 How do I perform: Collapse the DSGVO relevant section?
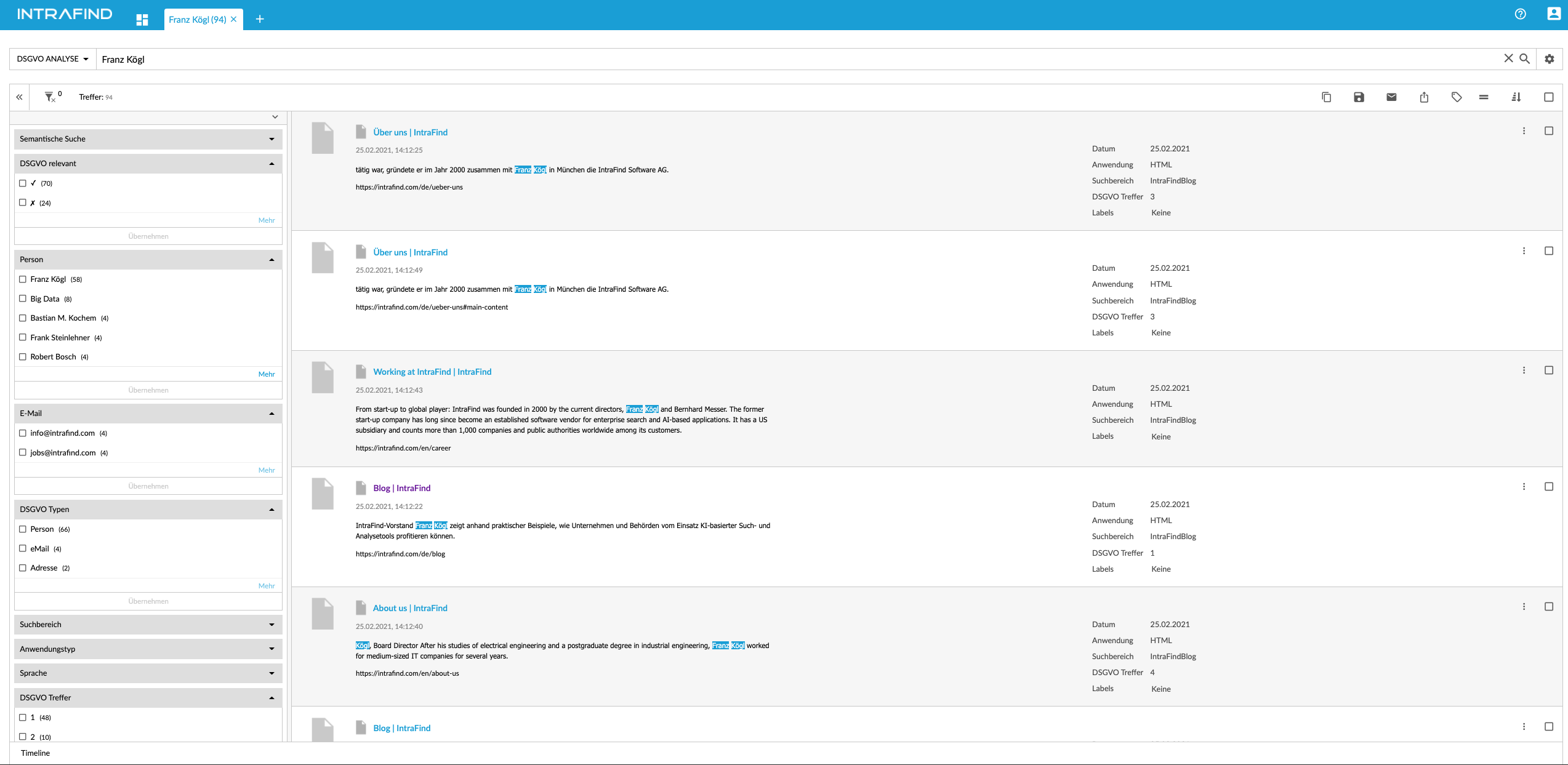[271, 164]
